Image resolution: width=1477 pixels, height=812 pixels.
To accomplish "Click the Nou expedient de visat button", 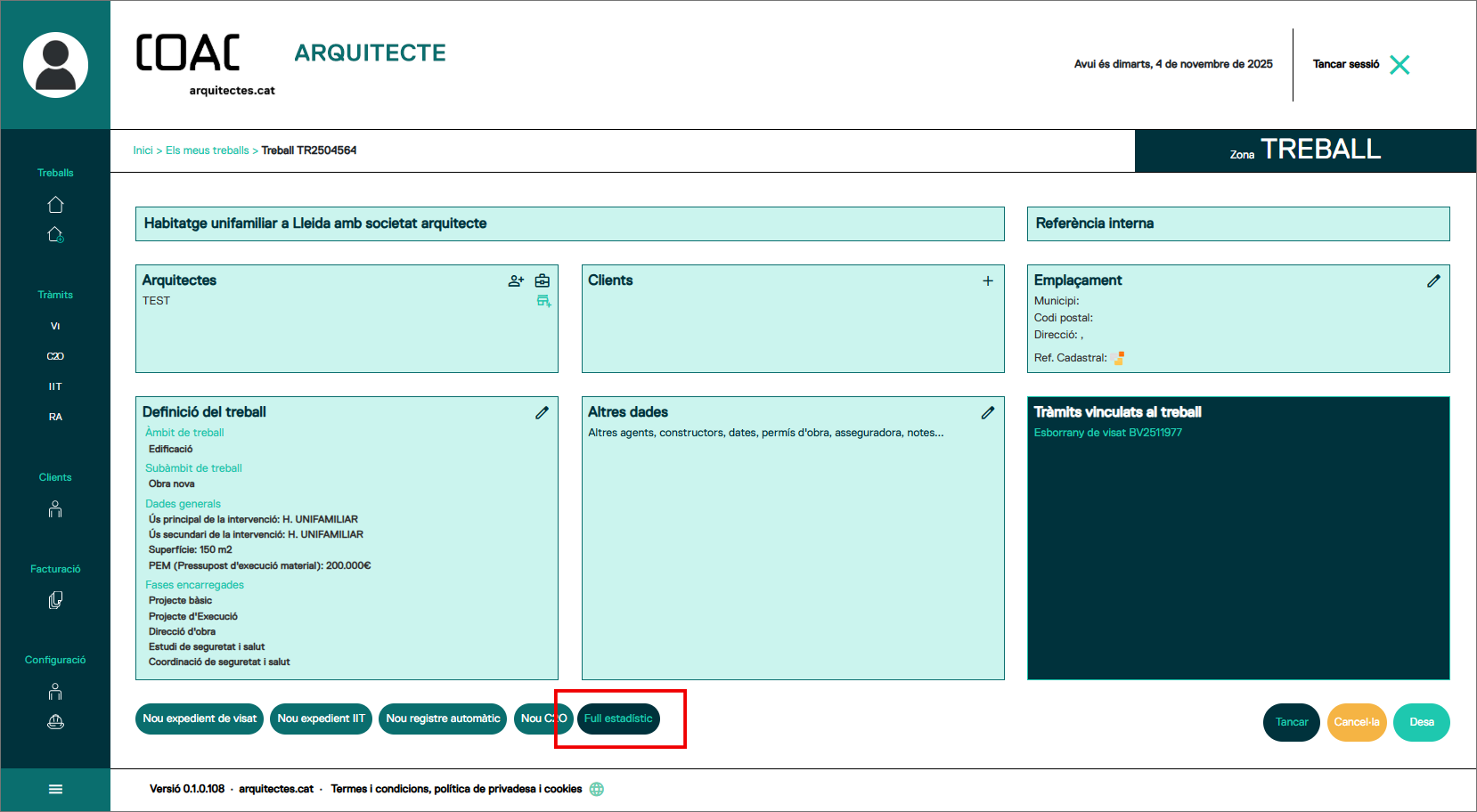I will pos(200,719).
